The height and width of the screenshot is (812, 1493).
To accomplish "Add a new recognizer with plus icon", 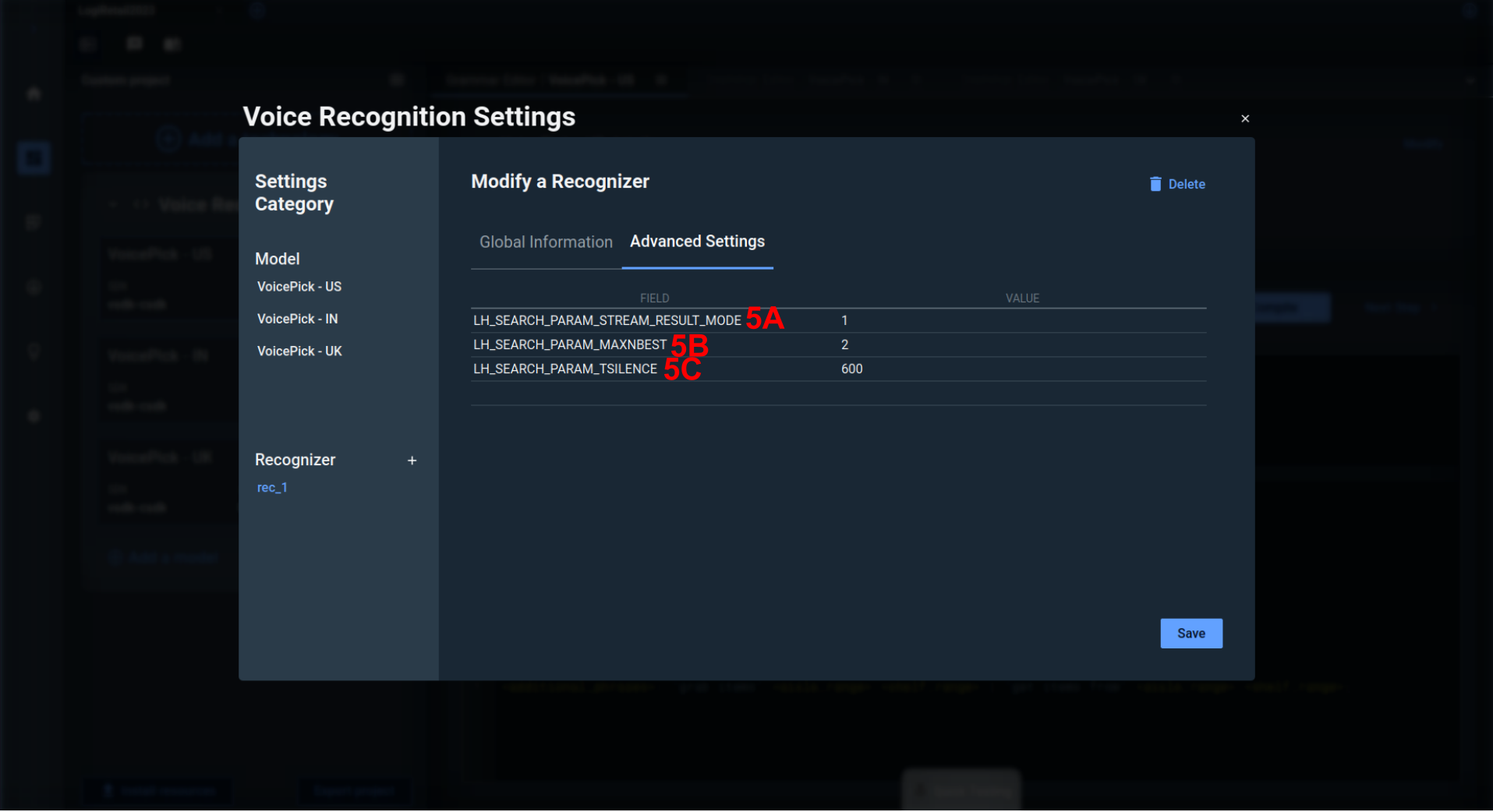I will [412, 461].
